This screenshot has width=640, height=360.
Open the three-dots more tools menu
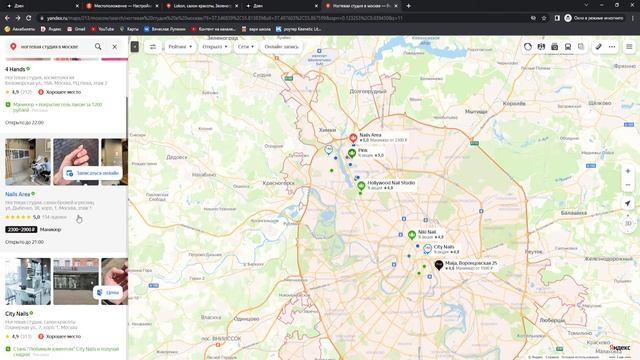coord(612,47)
